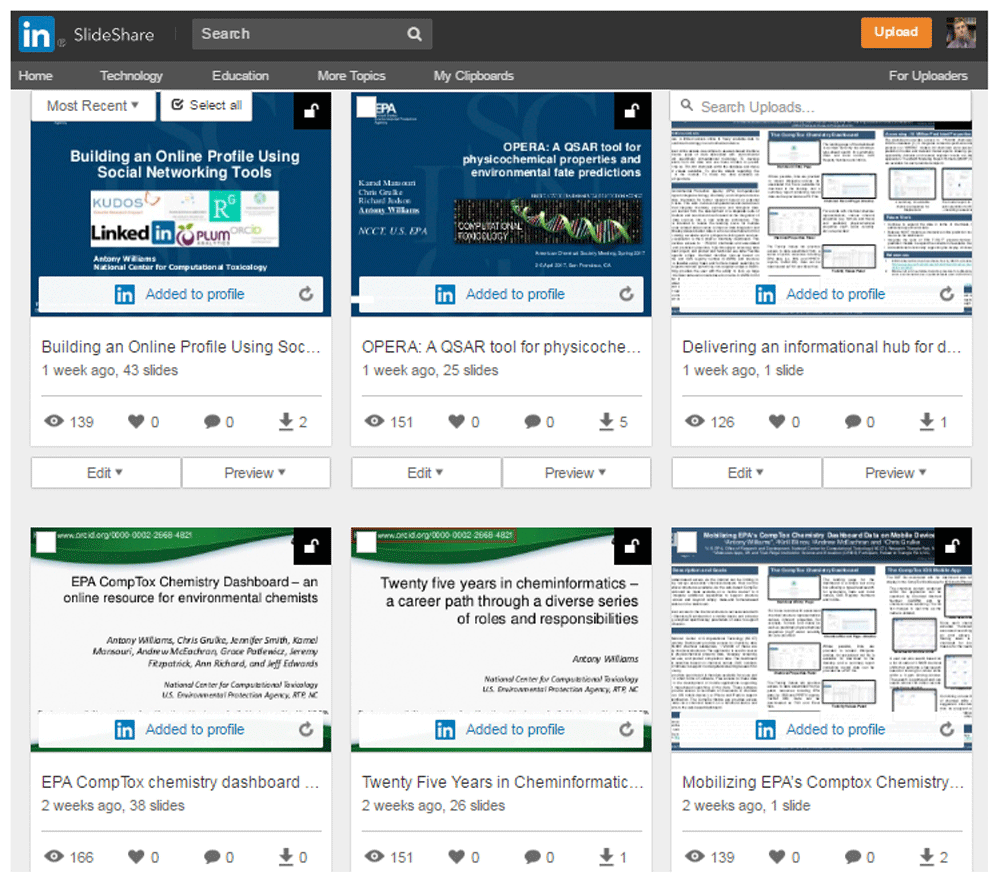Expand Edit menu for Building an Online Profile
The height and width of the screenshot is (884, 1000).
106,473
